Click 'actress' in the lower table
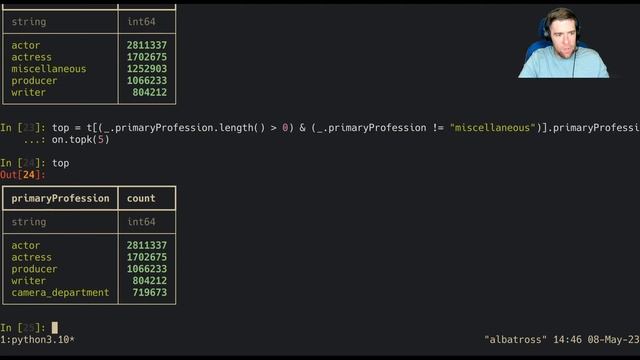The height and width of the screenshot is (360, 640). click(31, 258)
